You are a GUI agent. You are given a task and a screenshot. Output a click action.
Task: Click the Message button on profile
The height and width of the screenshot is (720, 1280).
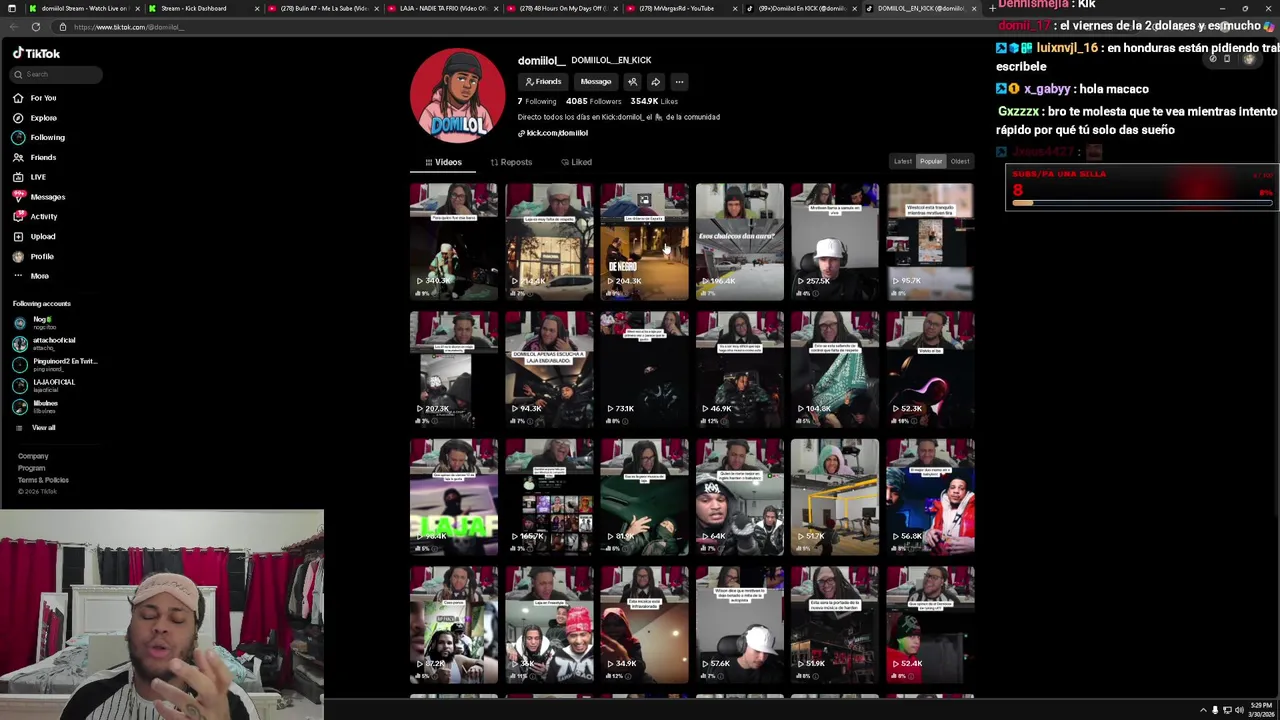tap(596, 82)
